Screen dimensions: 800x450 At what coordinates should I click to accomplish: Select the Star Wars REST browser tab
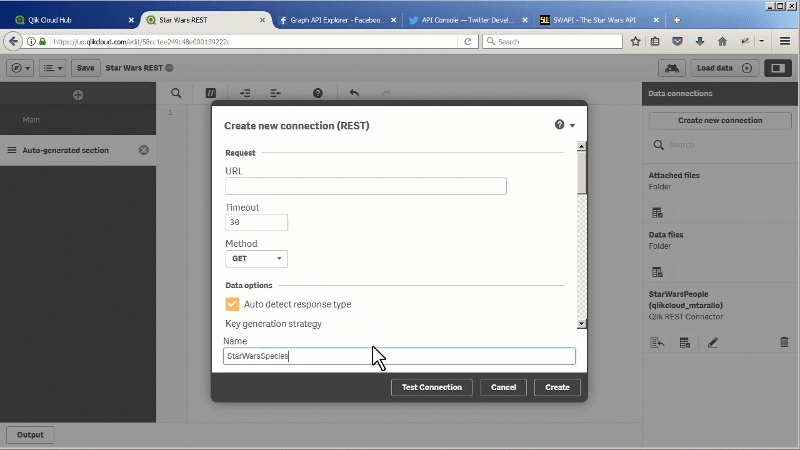(x=204, y=20)
